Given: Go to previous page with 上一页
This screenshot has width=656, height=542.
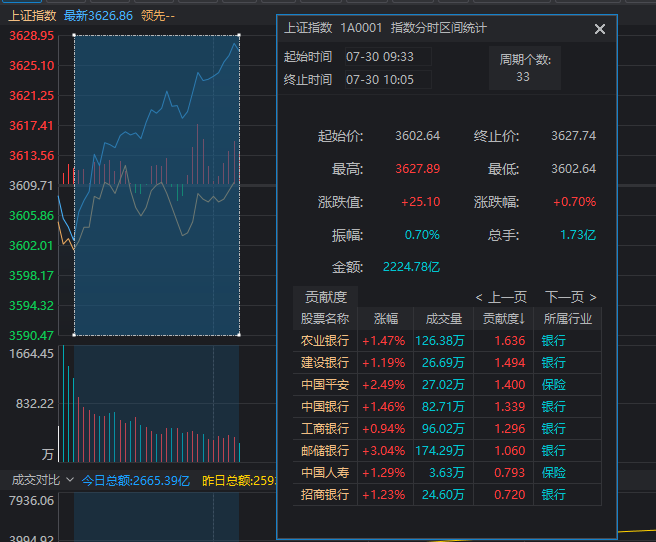Looking at the screenshot, I should pyautogui.click(x=501, y=297).
